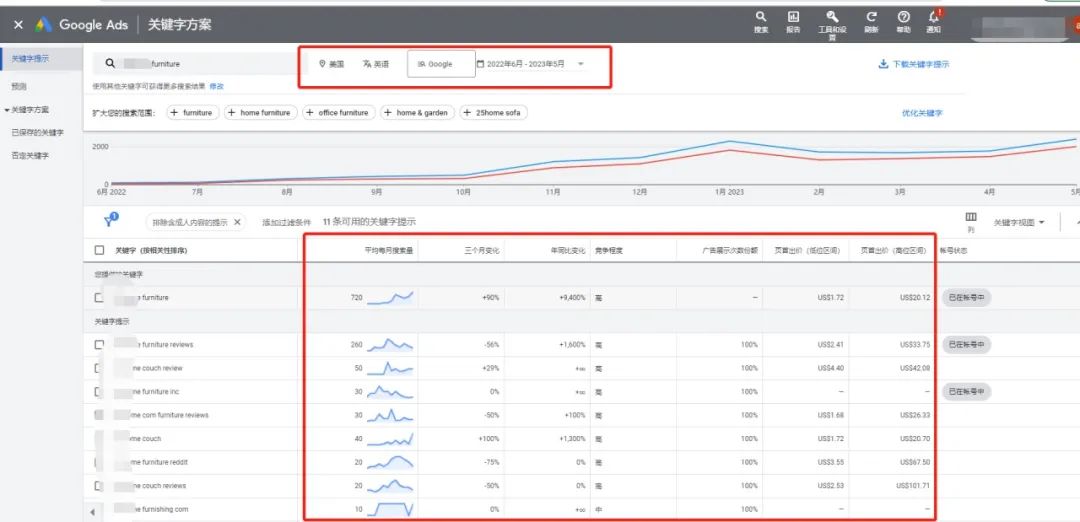Image resolution: width=1080 pixels, height=522 pixels.
Task: Expand the 关键字视图 dropdown
Action: 1018,222
